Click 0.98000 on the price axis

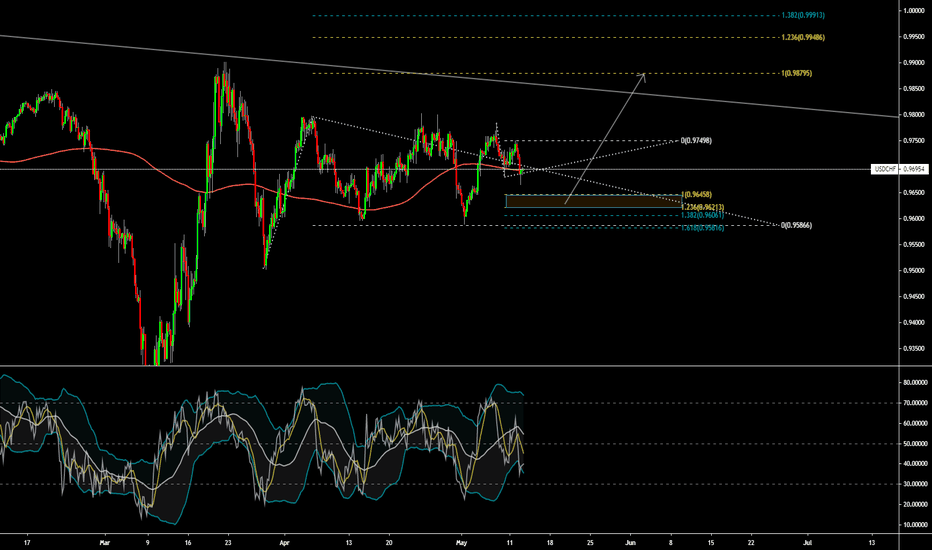click(x=913, y=115)
